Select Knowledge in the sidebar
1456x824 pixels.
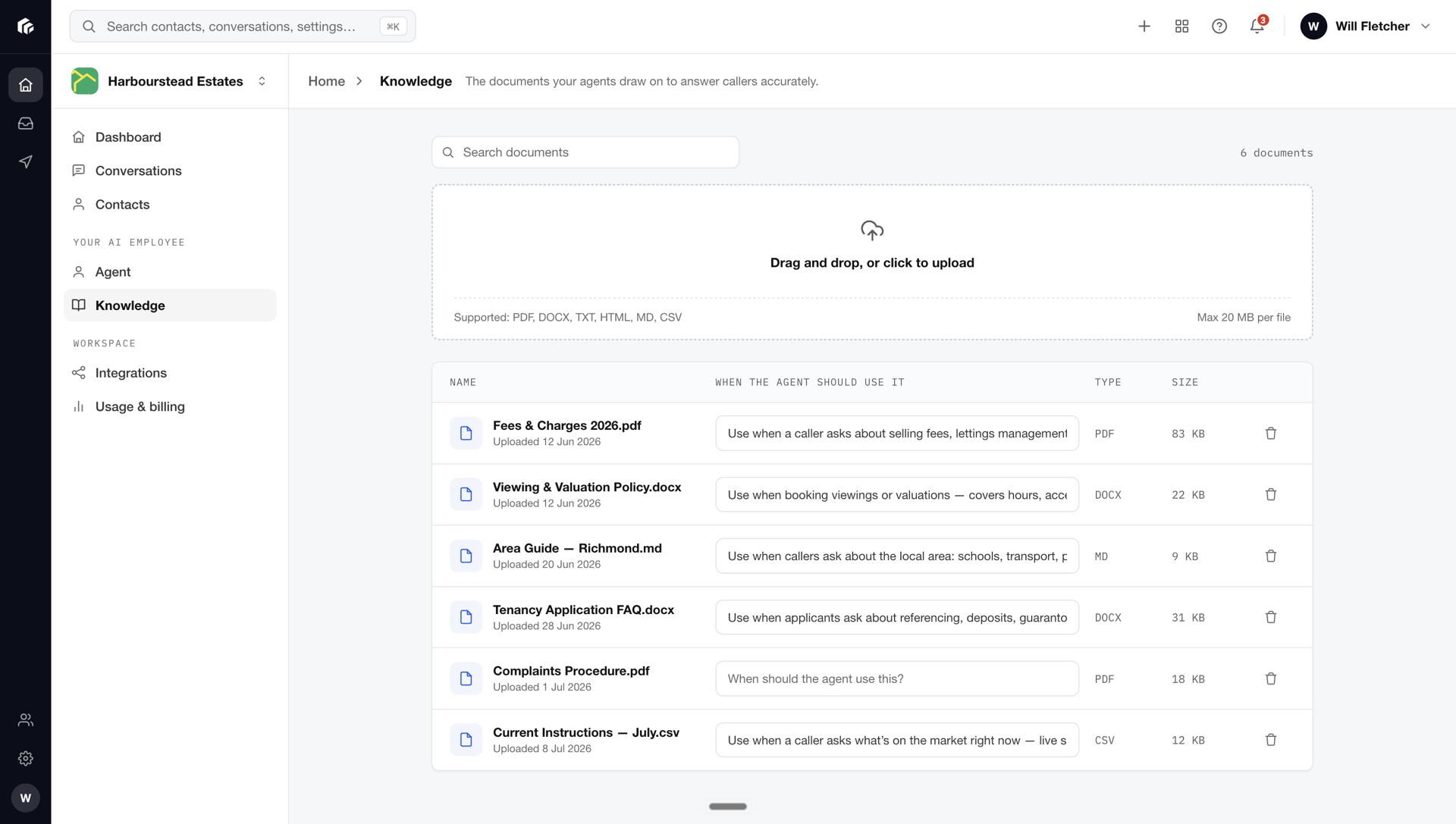point(170,305)
